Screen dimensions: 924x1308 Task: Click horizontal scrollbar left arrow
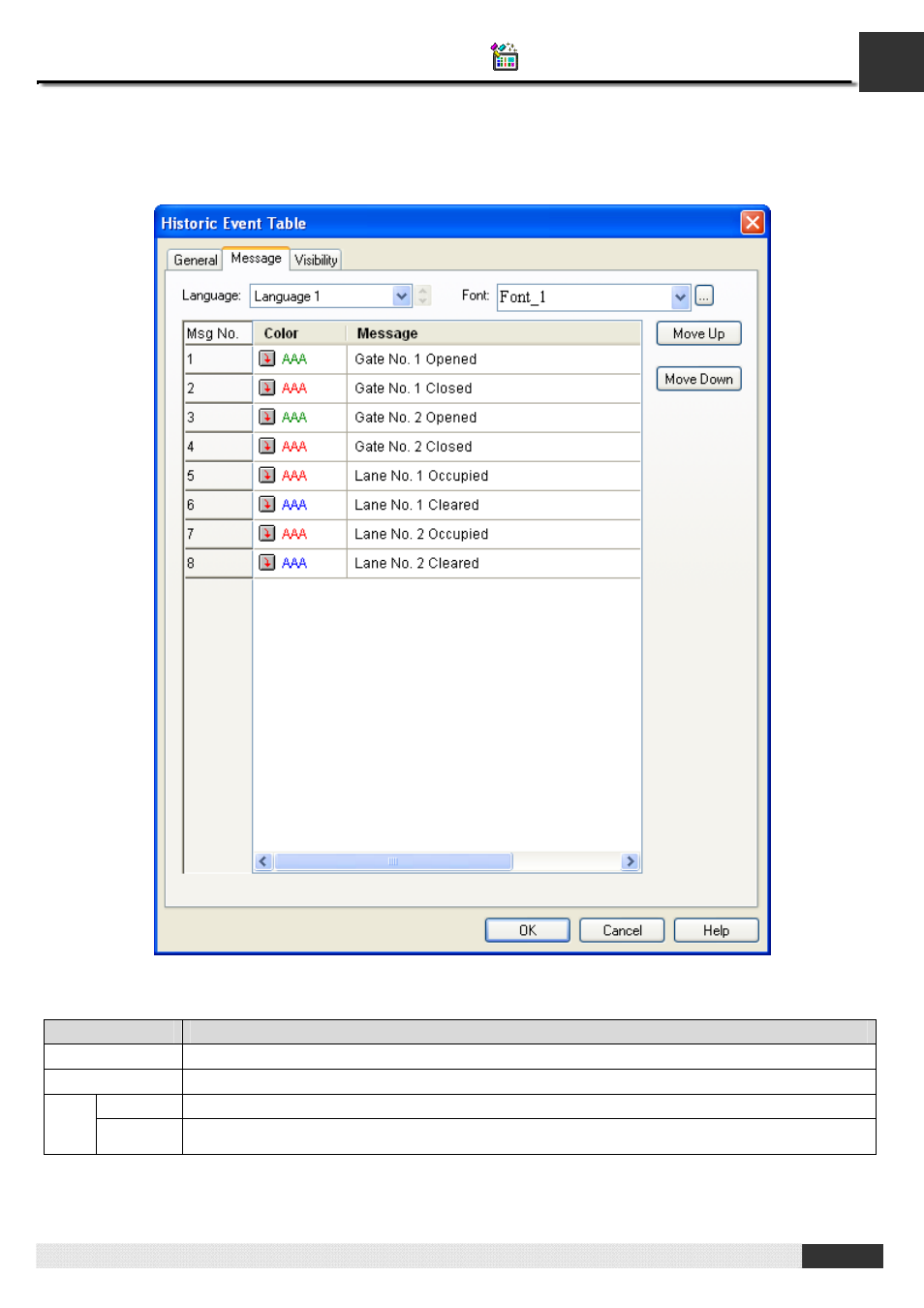[x=262, y=861]
